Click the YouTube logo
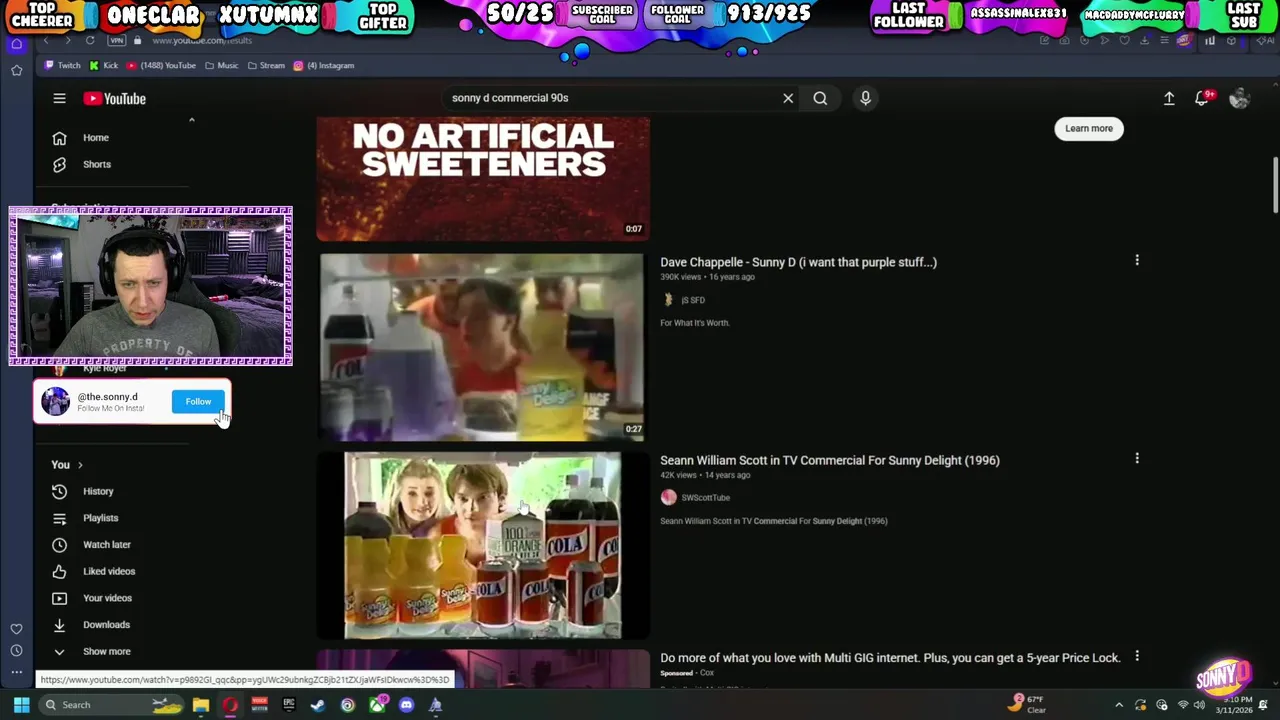Viewport: 1280px width, 720px height. [x=115, y=98]
